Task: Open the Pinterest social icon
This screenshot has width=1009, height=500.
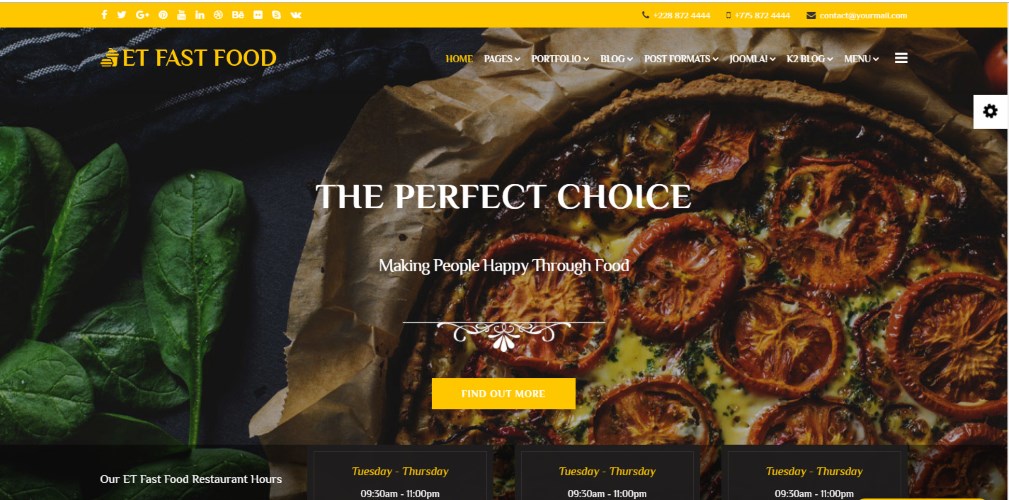Action: (163, 15)
